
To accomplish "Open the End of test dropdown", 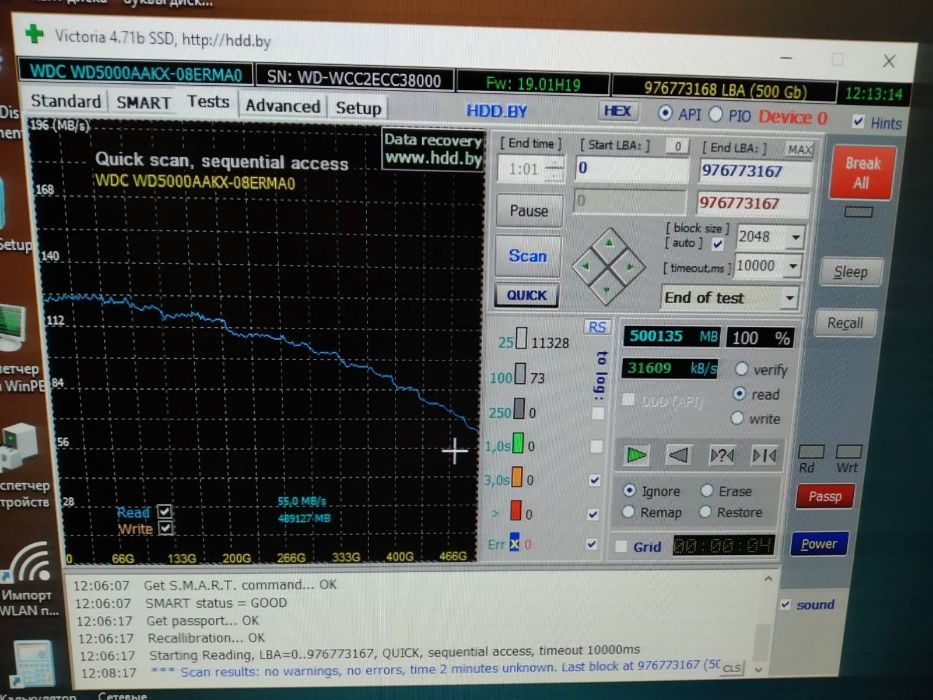I will pos(790,298).
